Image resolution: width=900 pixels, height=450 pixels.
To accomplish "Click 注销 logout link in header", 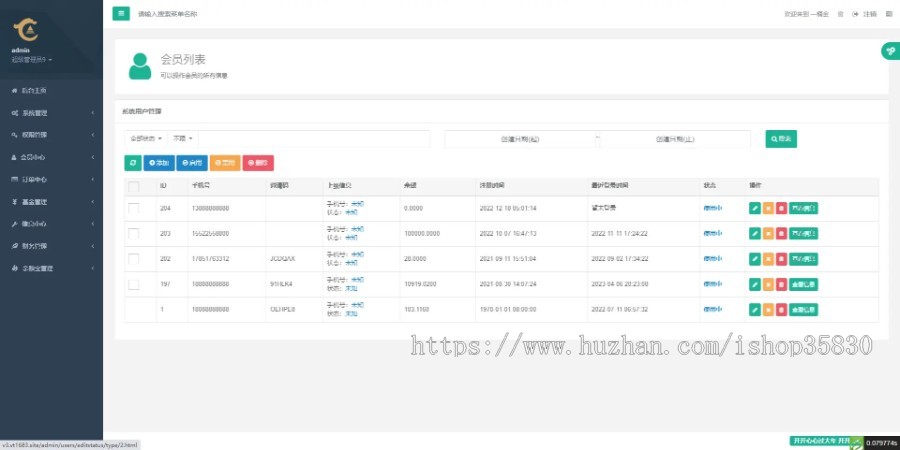I will [870, 14].
